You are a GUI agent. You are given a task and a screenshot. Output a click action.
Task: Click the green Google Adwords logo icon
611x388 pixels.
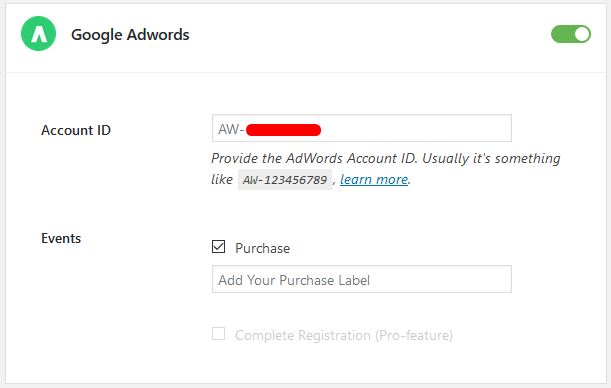pyautogui.click(x=38, y=34)
